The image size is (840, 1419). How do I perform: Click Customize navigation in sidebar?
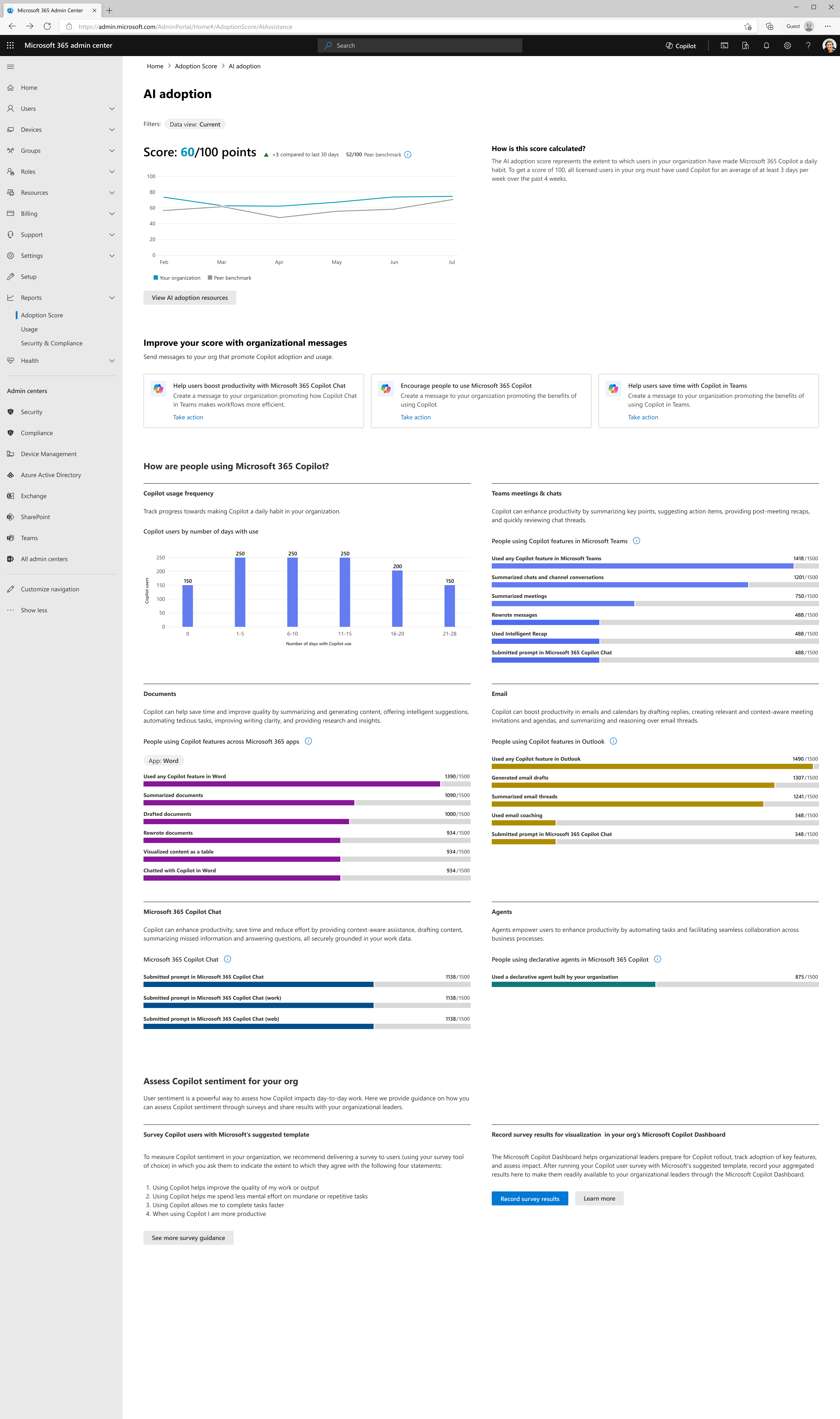[x=61, y=589]
